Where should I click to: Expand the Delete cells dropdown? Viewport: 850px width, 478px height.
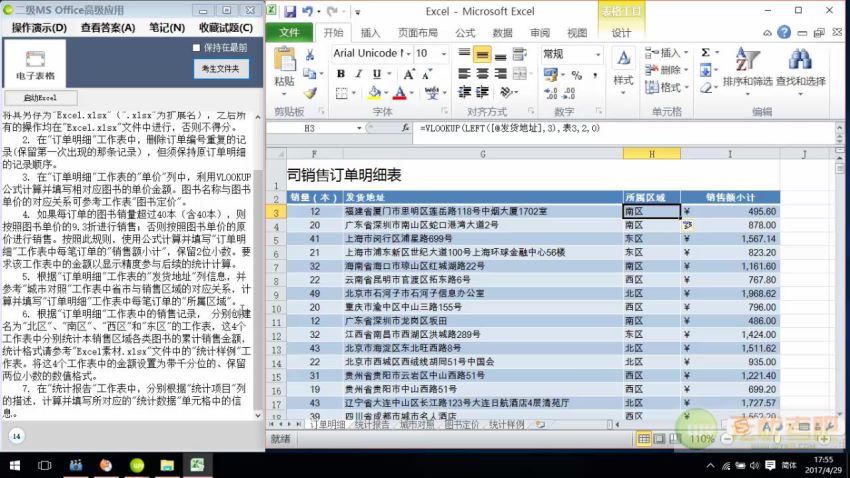(x=686, y=70)
